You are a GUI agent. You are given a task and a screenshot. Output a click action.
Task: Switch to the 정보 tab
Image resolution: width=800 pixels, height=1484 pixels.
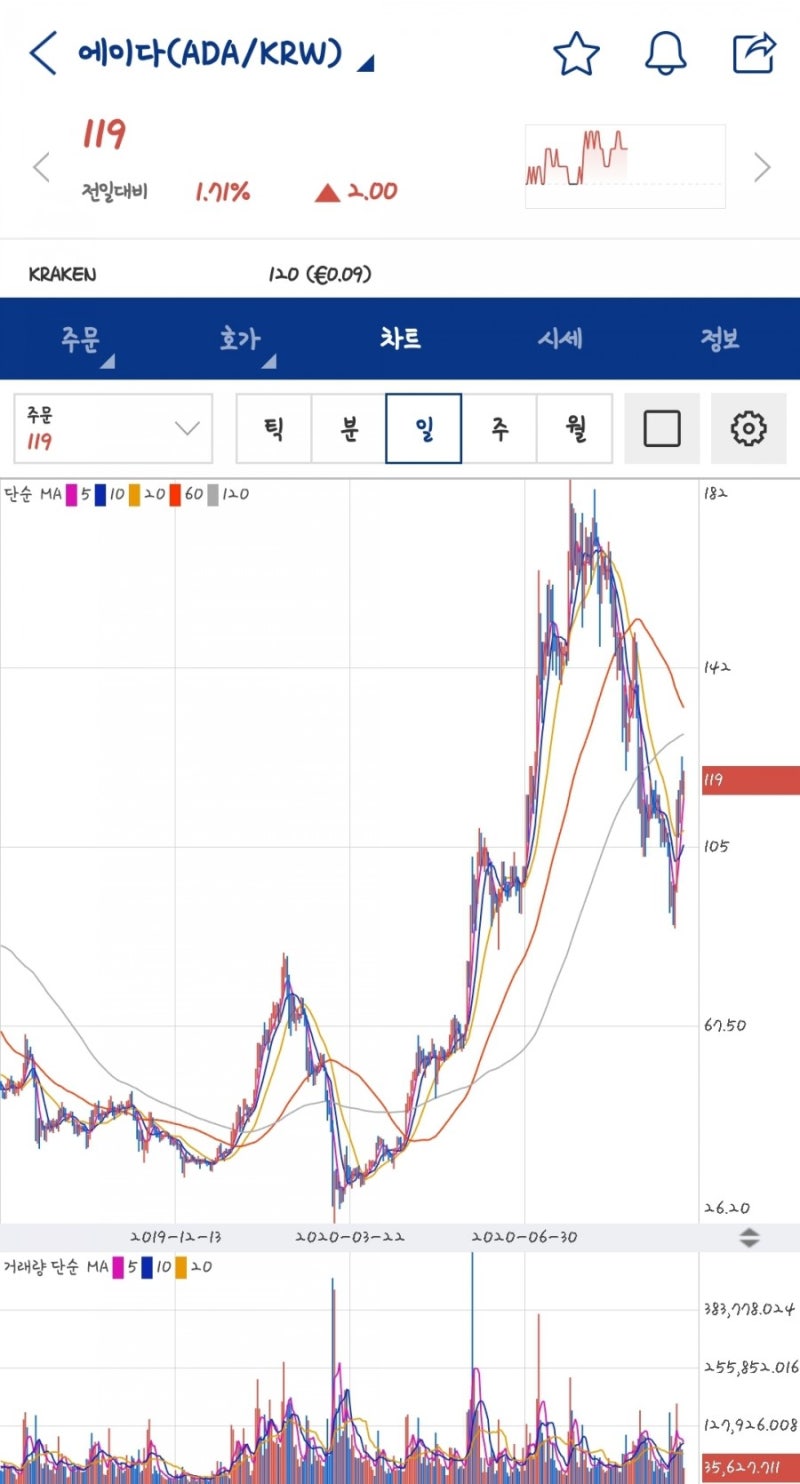tap(720, 339)
